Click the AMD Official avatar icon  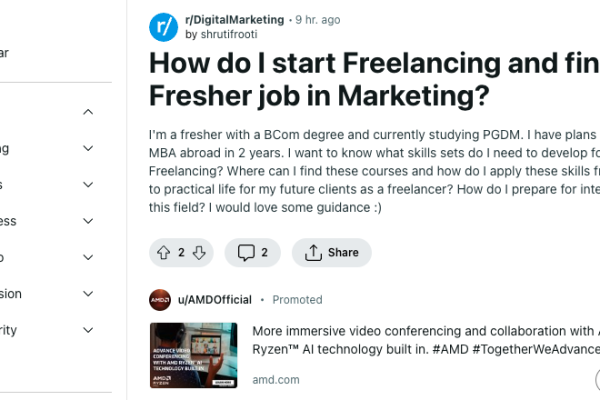(160, 300)
